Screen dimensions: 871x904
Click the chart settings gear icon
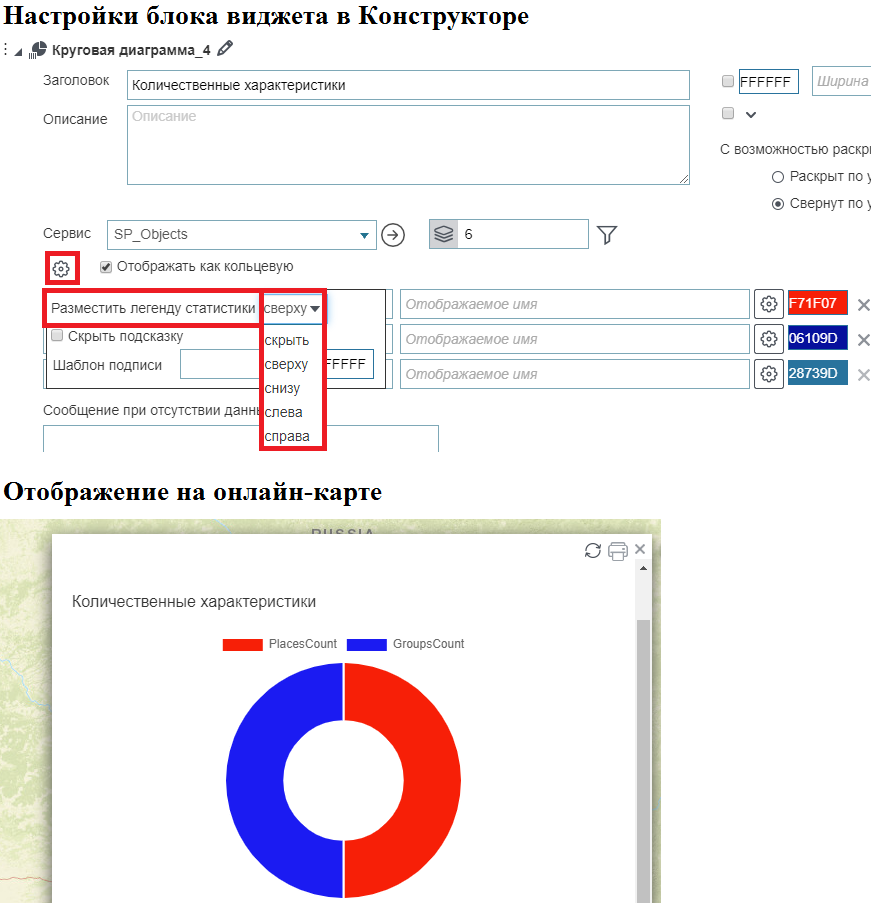[x=61, y=268]
